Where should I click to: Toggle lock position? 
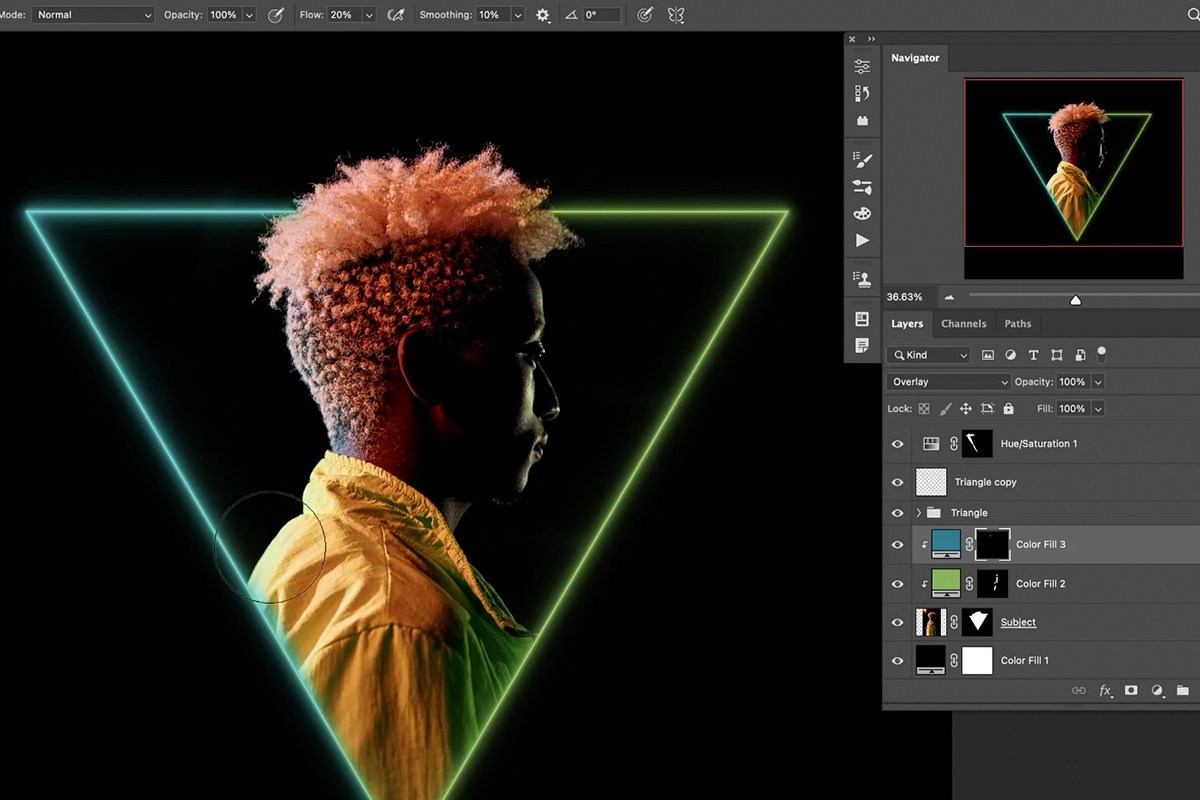[x=966, y=409]
